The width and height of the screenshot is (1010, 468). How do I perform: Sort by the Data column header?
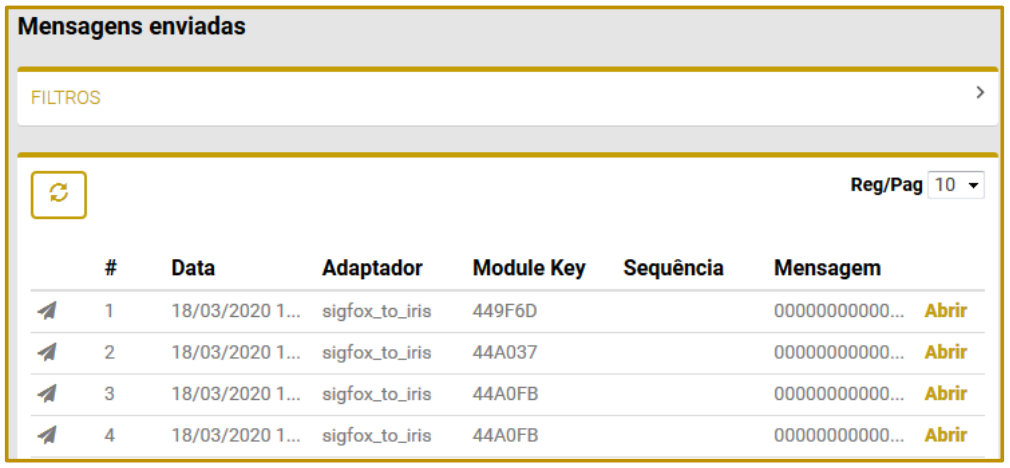[193, 268]
